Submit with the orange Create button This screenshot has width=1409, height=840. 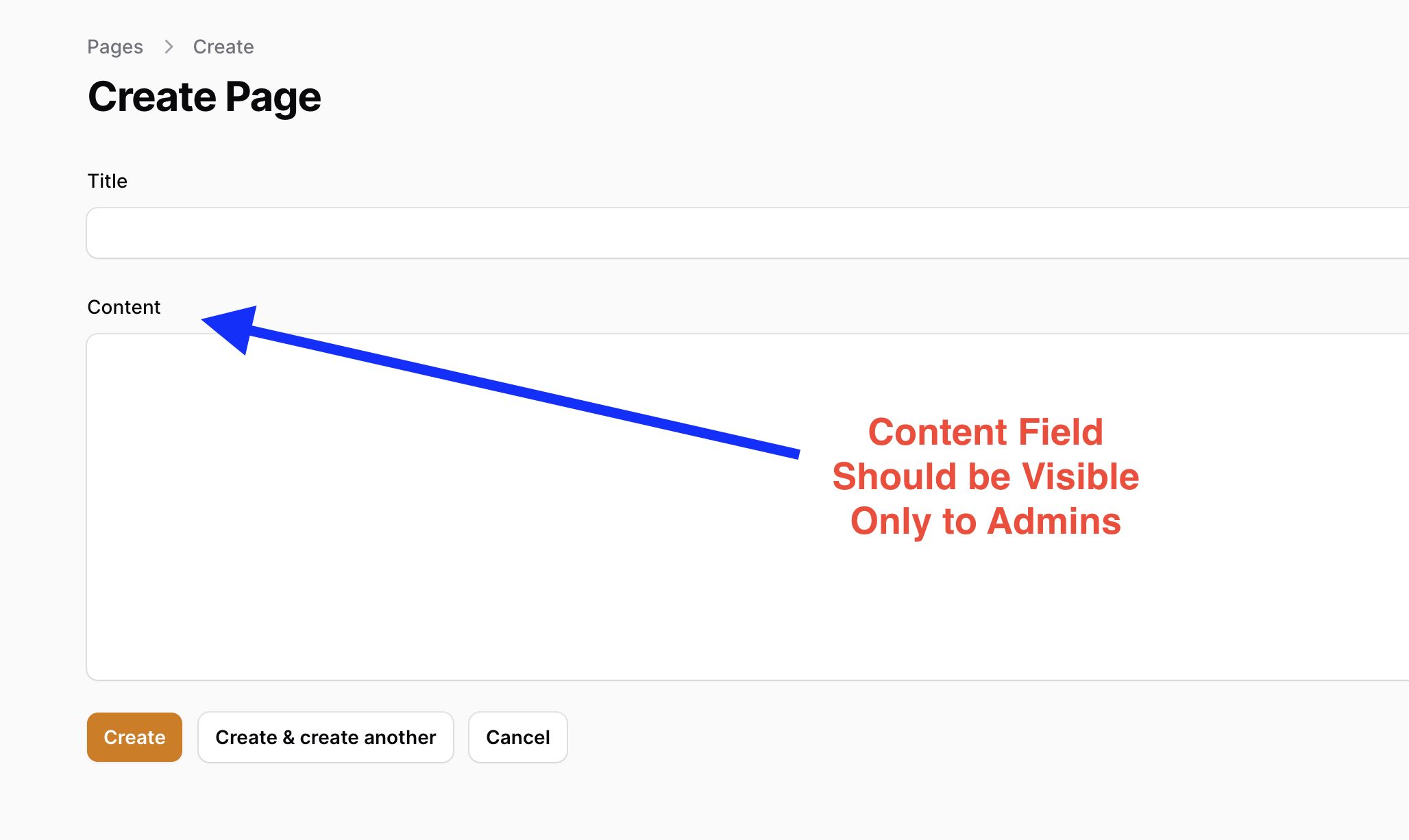[134, 737]
